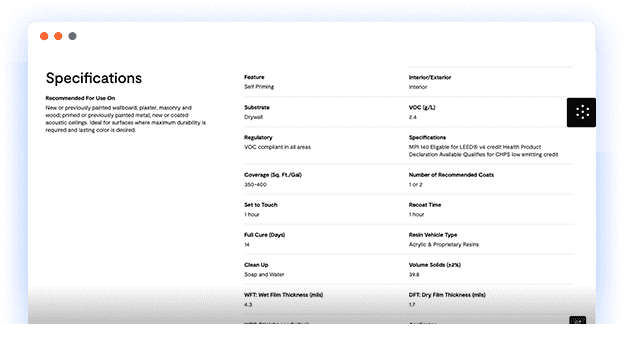Click the 'Recommended For Use On' label
Viewport: 624px width, 361px height.
coord(80,98)
